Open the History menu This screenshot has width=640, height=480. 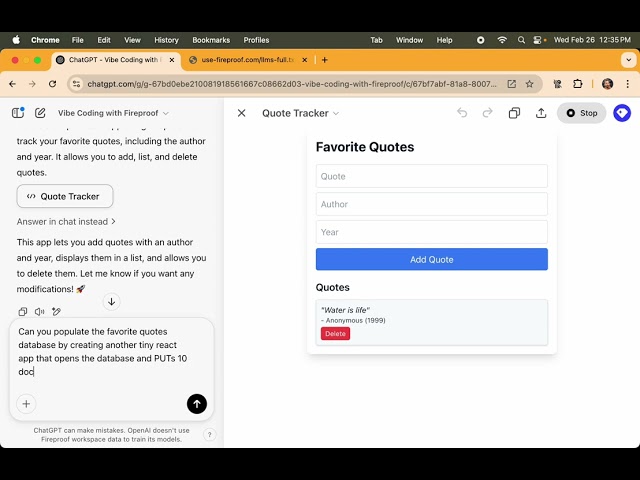166,40
